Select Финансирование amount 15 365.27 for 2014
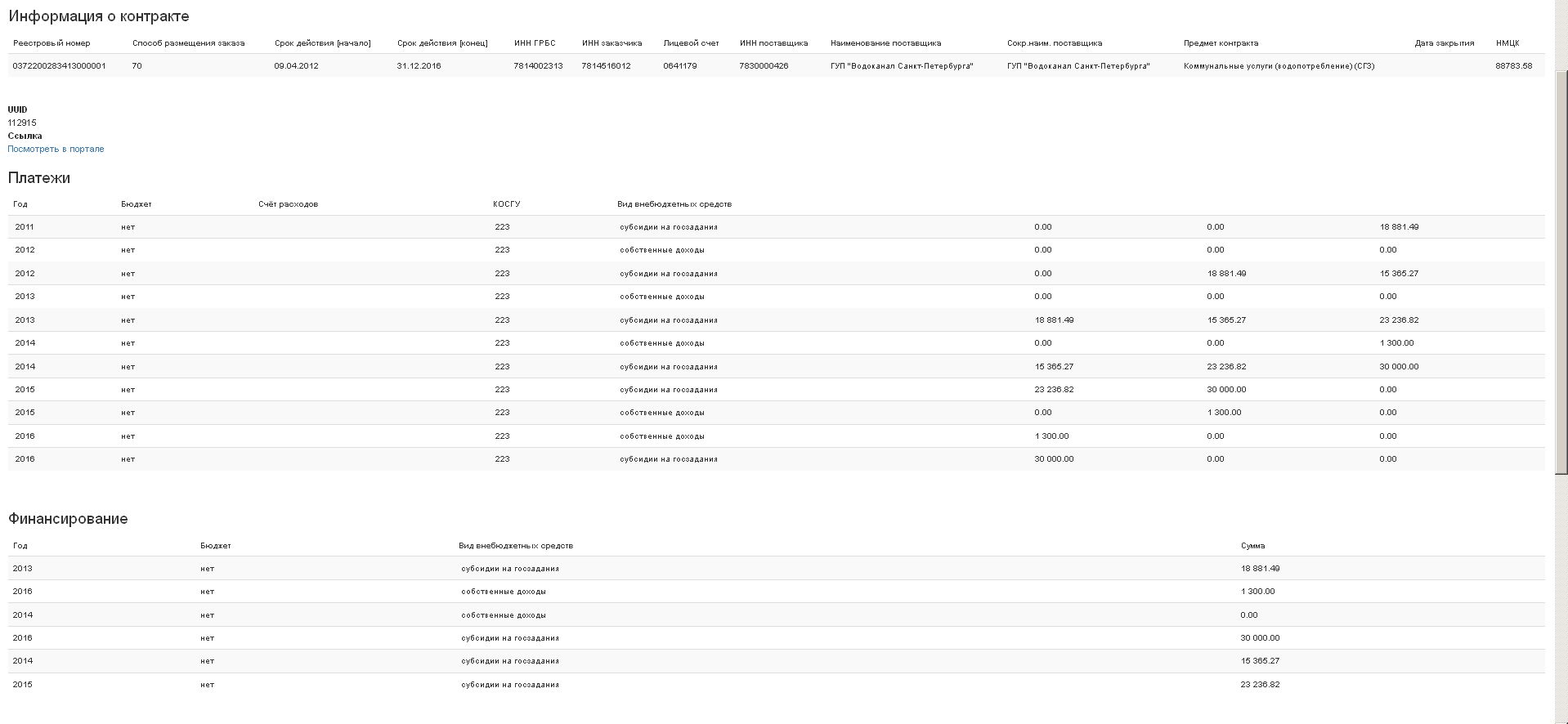This screenshot has height=724, width=1568. pyautogui.click(x=1260, y=661)
